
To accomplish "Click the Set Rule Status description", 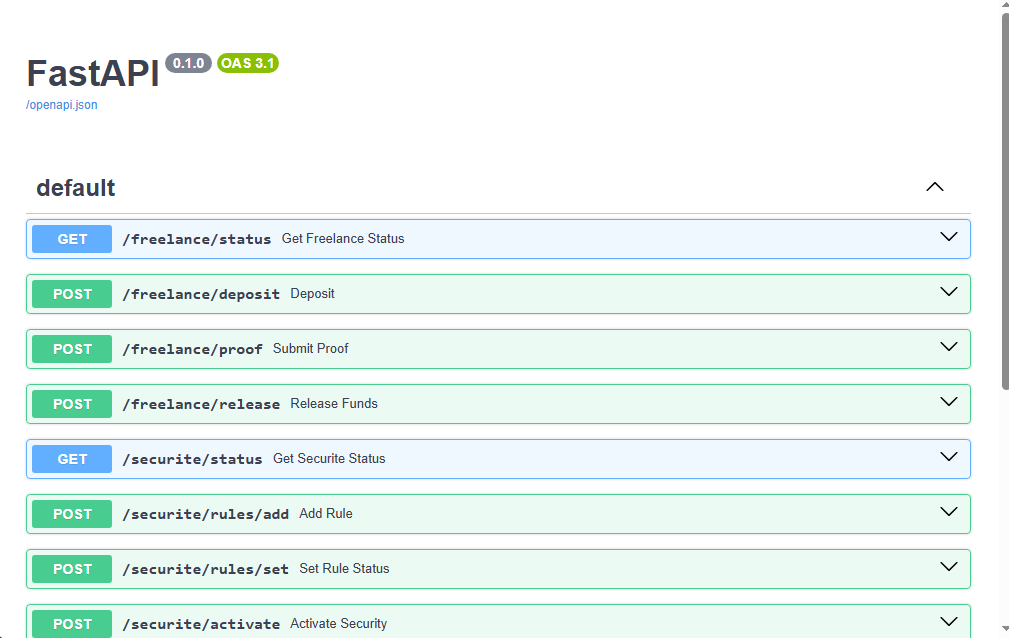I will pyautogui.click(x=344, y=568).
